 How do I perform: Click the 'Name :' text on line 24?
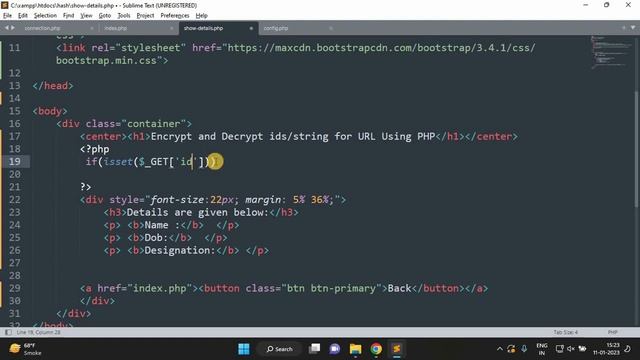click(x=162, y=225)
